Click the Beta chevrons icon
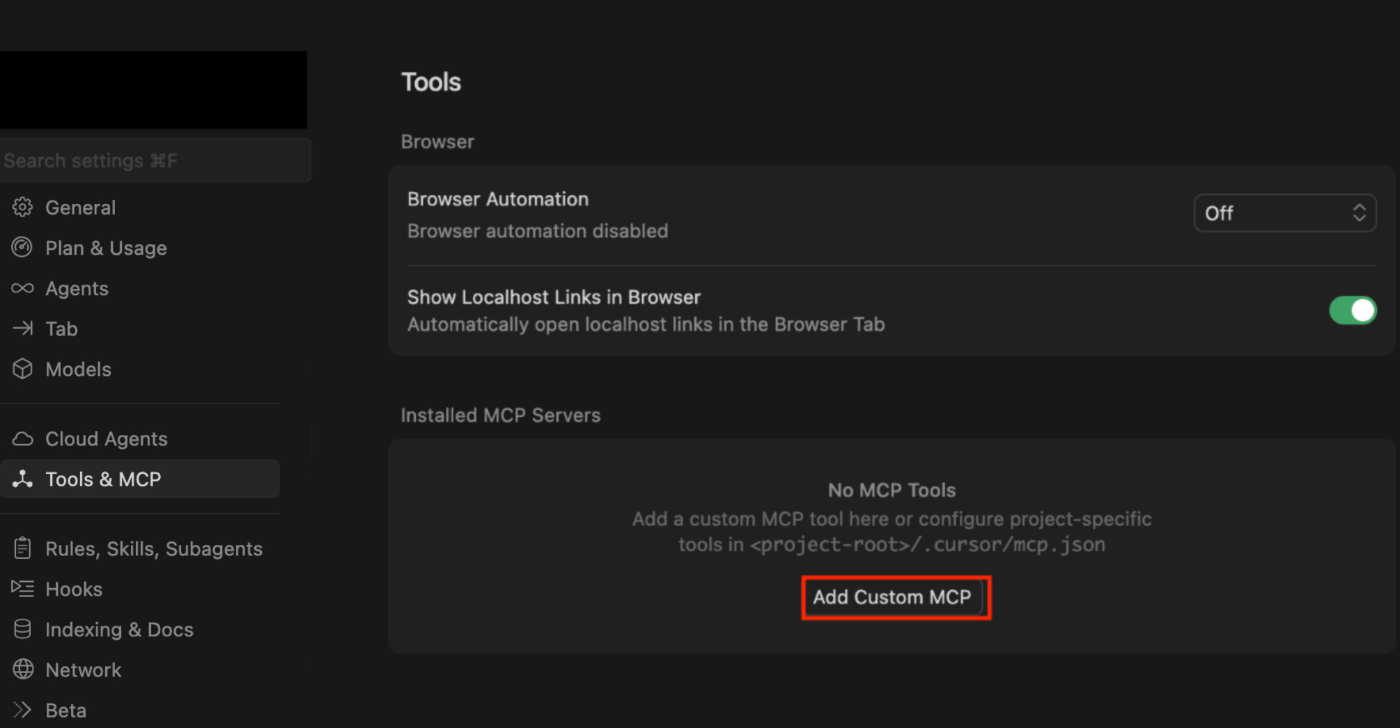1400x728 pixels. (22, 710)
